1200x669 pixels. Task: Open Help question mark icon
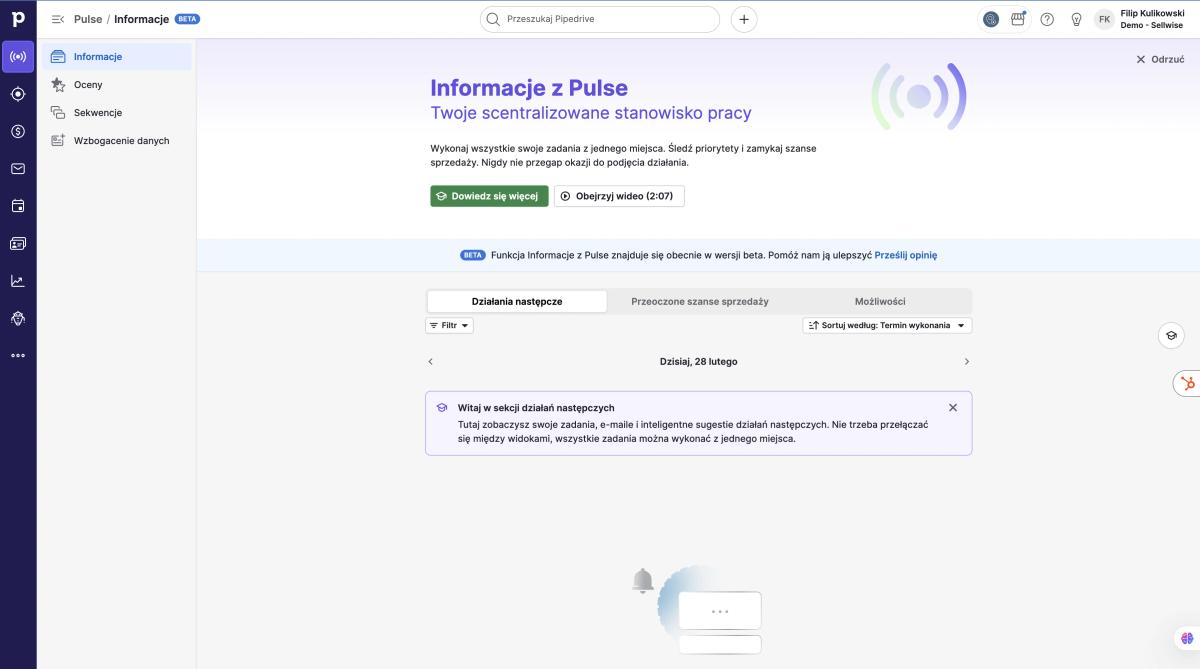pyautogui.click(x=1047, y=19)
